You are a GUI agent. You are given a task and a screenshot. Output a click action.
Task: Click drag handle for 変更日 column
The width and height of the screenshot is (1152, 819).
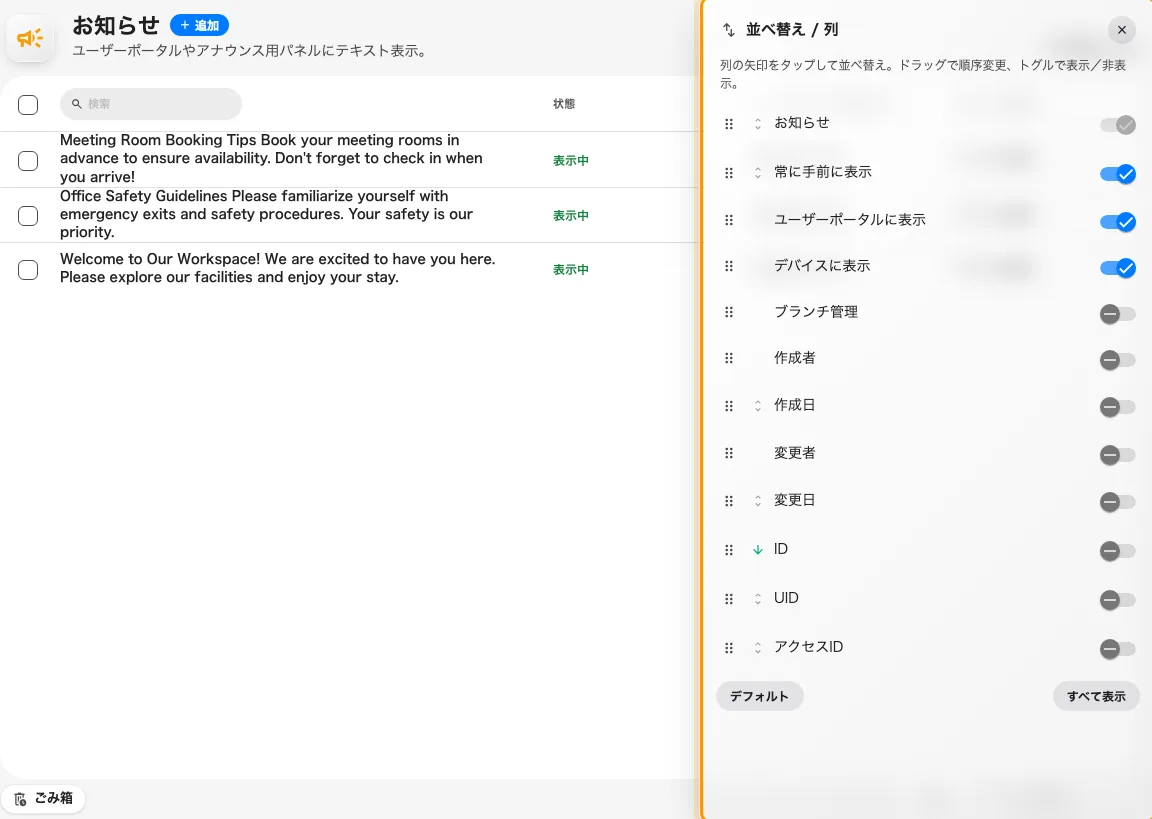729,501
